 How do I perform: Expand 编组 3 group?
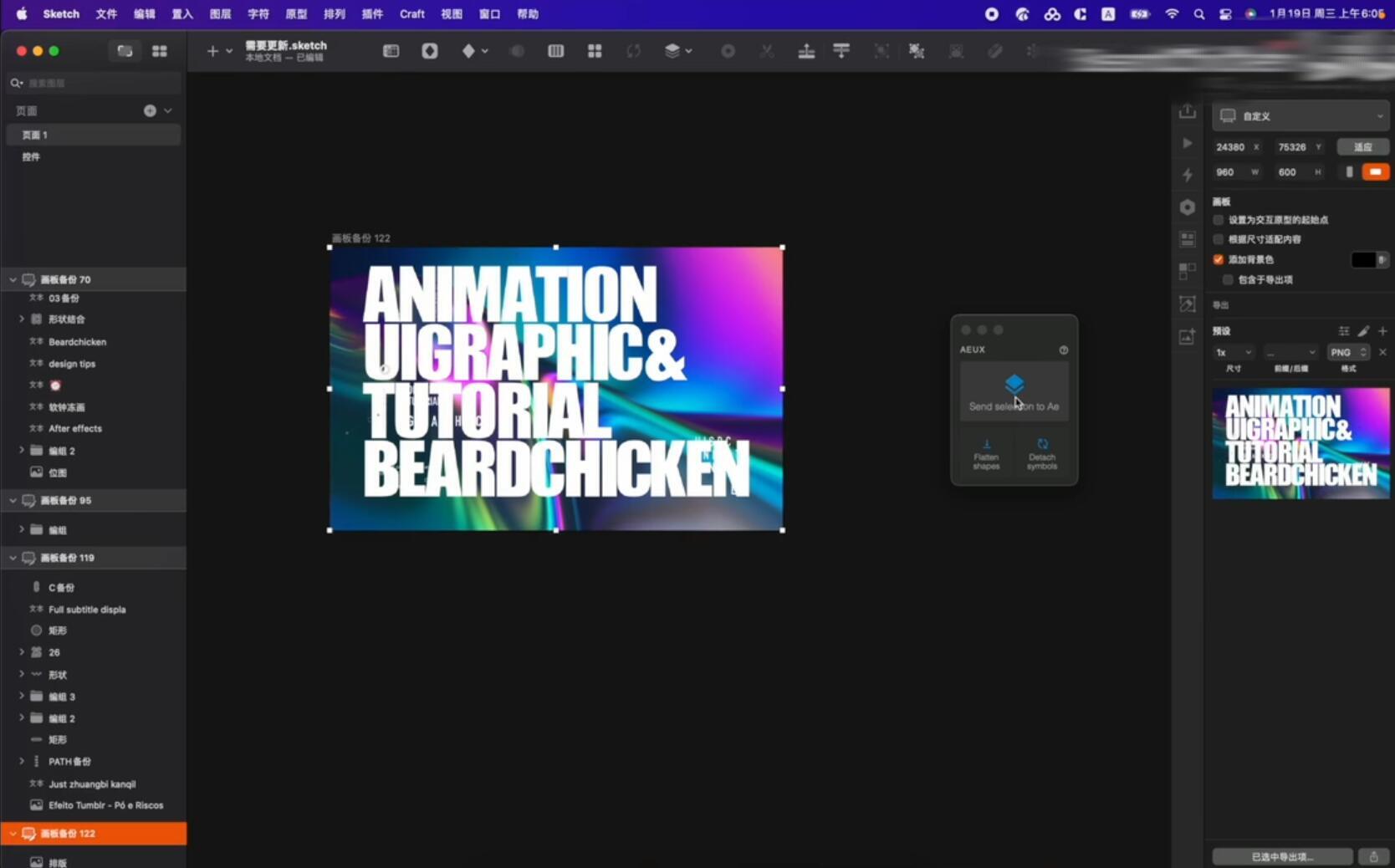point(22,696)
